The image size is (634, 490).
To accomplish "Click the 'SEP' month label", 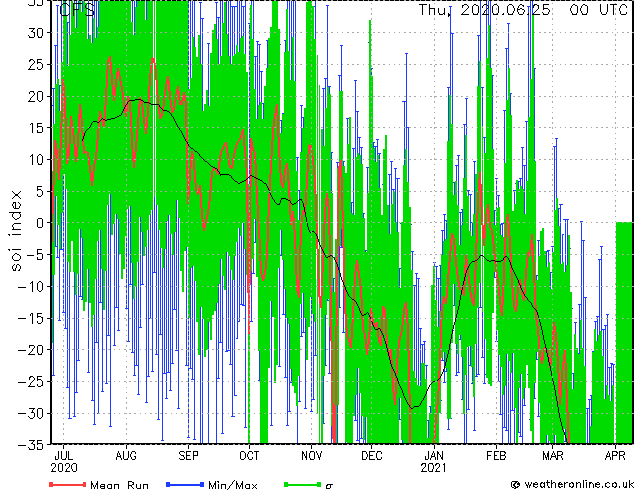I will tap(188, 456).
